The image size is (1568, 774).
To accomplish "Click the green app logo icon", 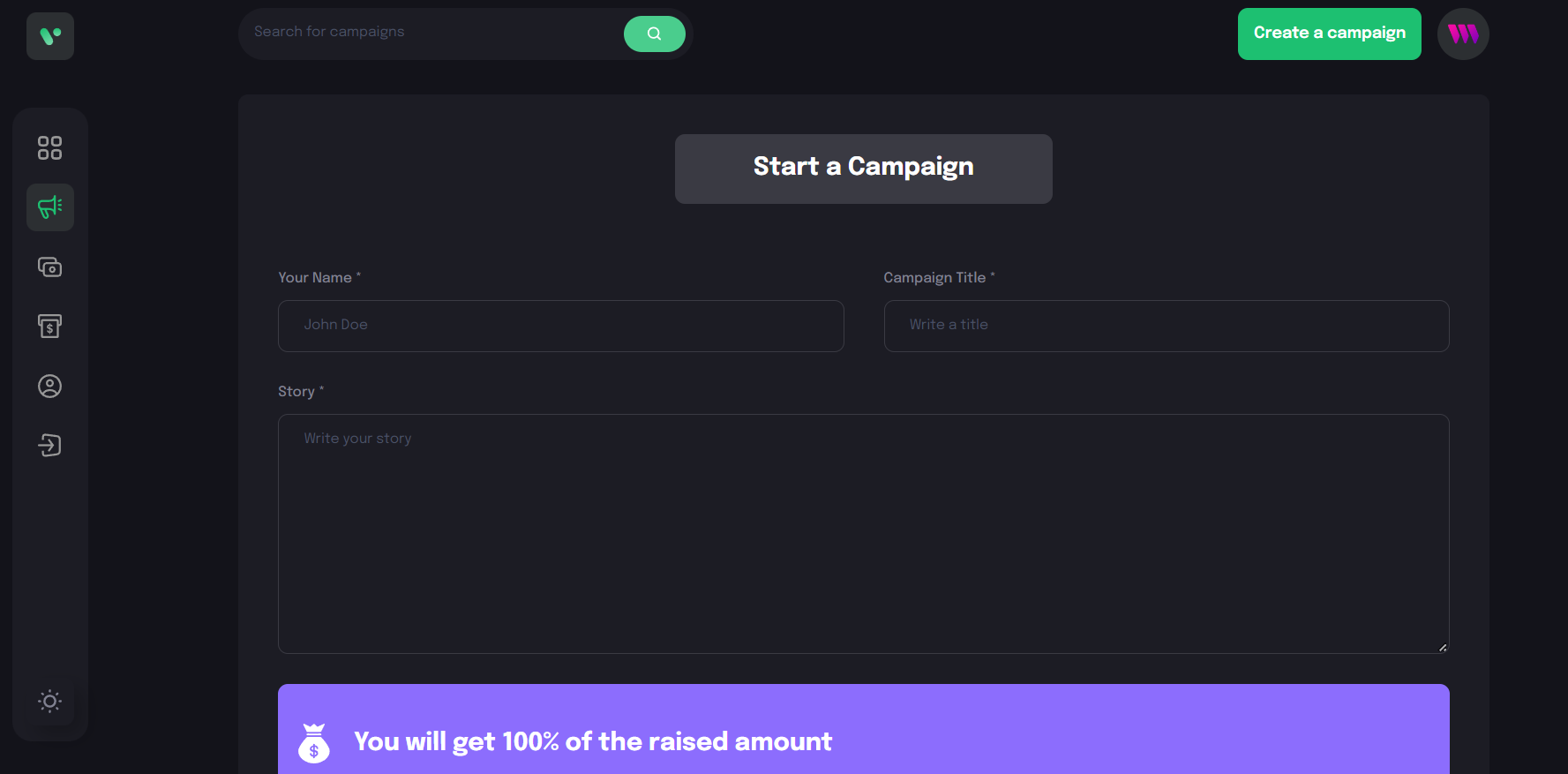I will coord(50,36).
